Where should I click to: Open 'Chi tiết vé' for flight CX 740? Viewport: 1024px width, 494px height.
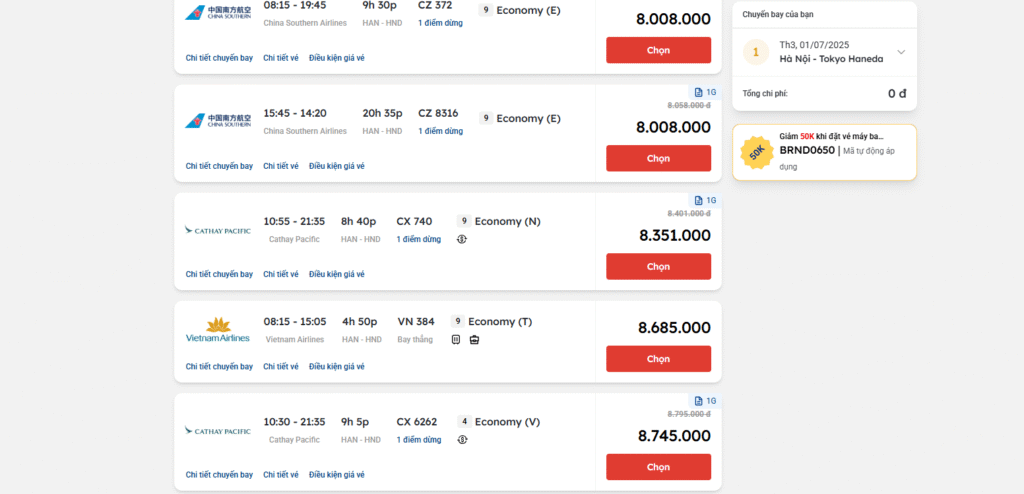coord(281,274)
